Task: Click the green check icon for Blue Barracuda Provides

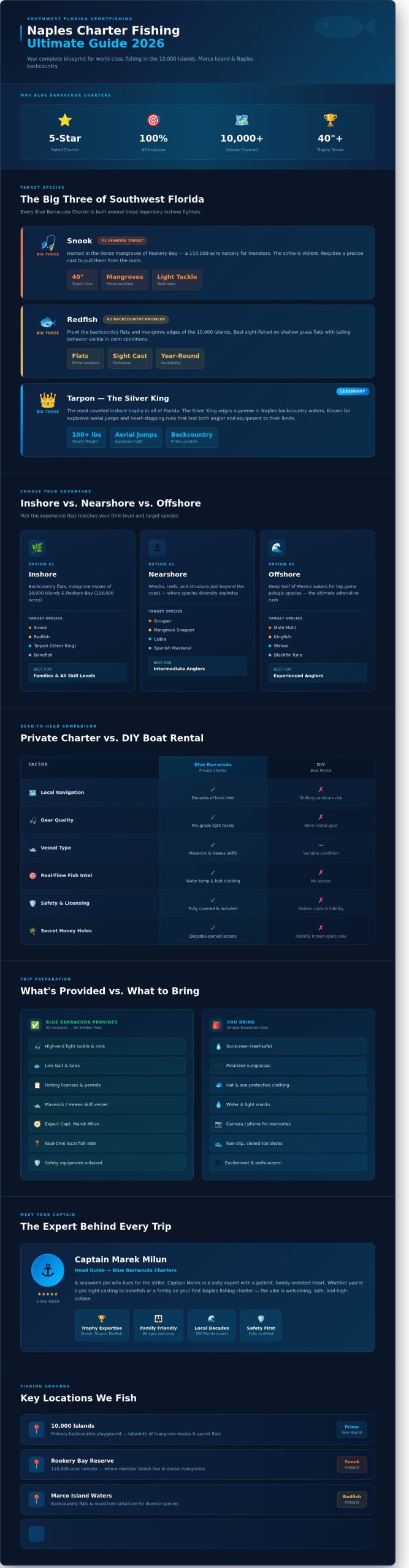Action: click(36, 1025)
